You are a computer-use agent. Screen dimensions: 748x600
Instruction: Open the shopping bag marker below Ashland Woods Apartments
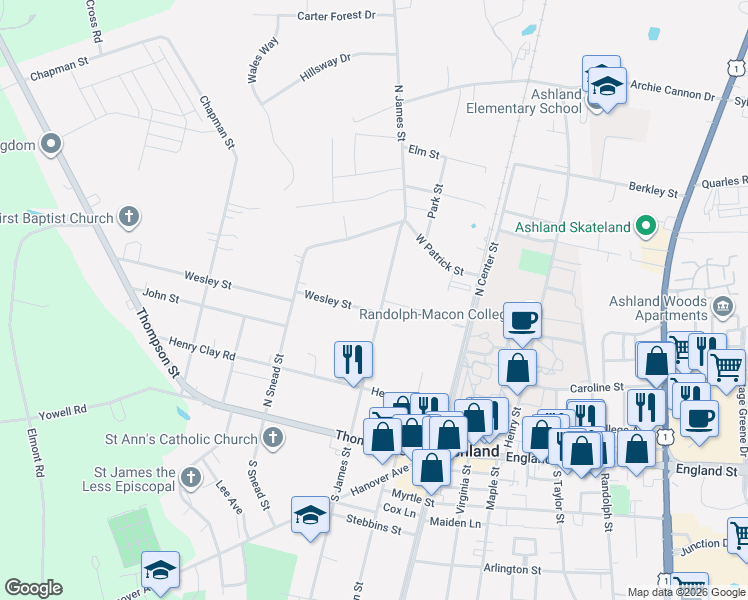[x=656, y=362]
